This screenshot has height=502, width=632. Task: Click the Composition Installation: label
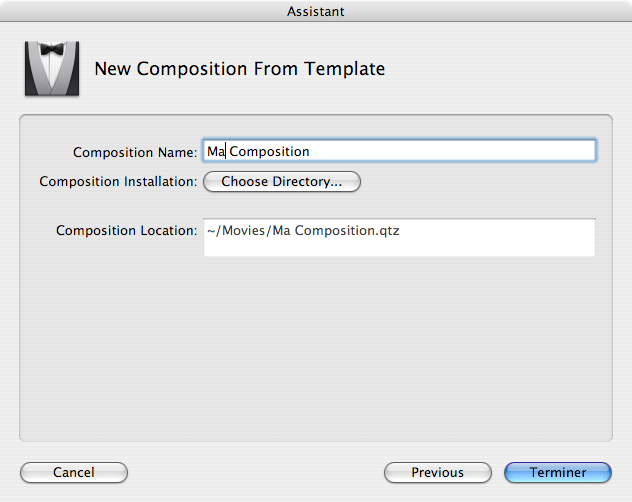coord(118,181)
